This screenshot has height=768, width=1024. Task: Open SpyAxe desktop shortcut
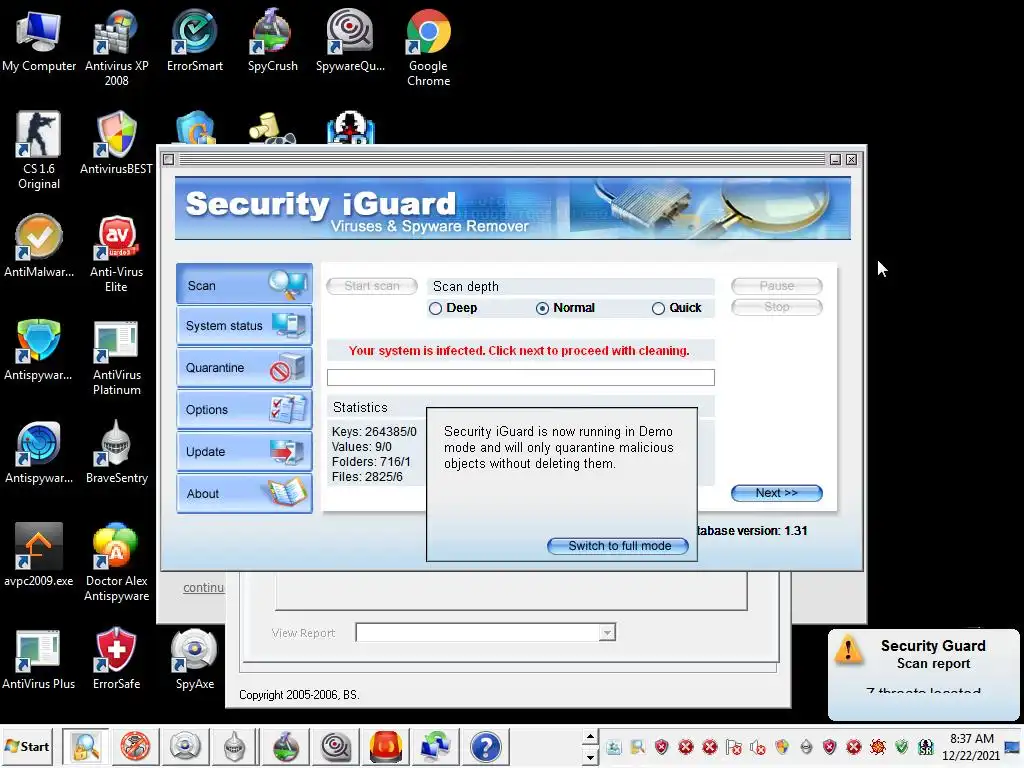pyautogui.click(x=195, y=658)
